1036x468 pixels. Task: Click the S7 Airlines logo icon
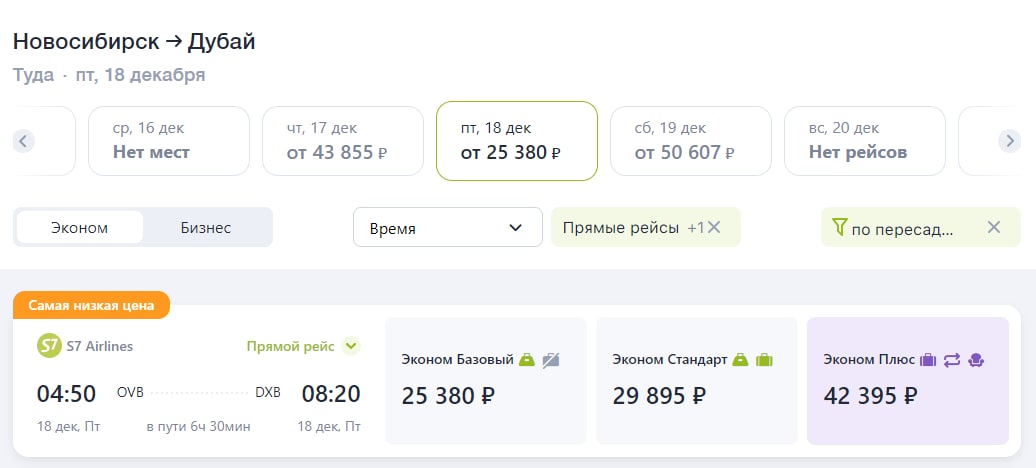coord(49,346)
